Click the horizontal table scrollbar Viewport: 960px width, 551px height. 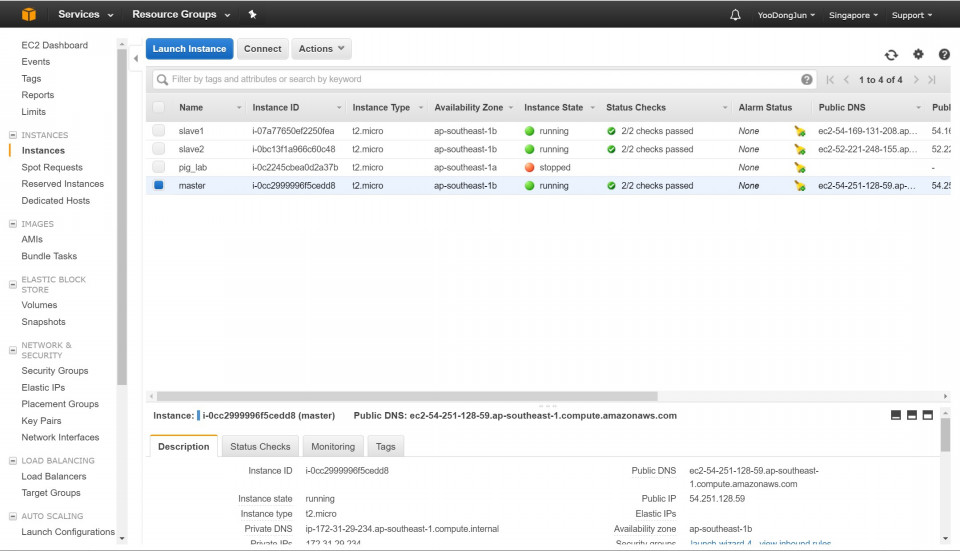pyautogui.click(x=407, y=396)
